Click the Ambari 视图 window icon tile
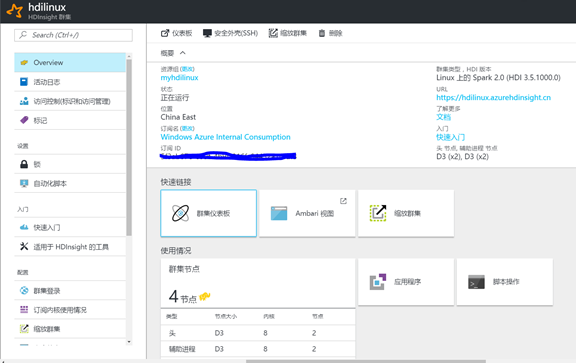576x363 pixels. click(x=279, y=213)
